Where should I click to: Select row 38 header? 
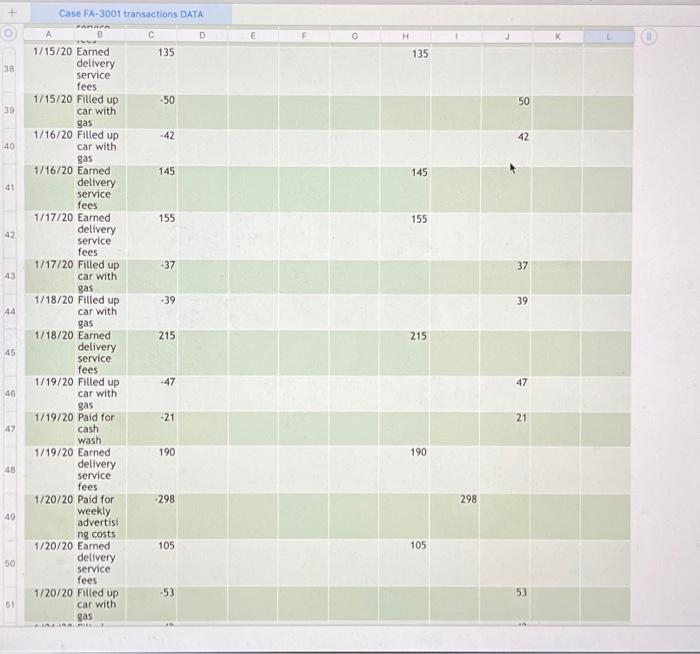[x=9, y=69]
